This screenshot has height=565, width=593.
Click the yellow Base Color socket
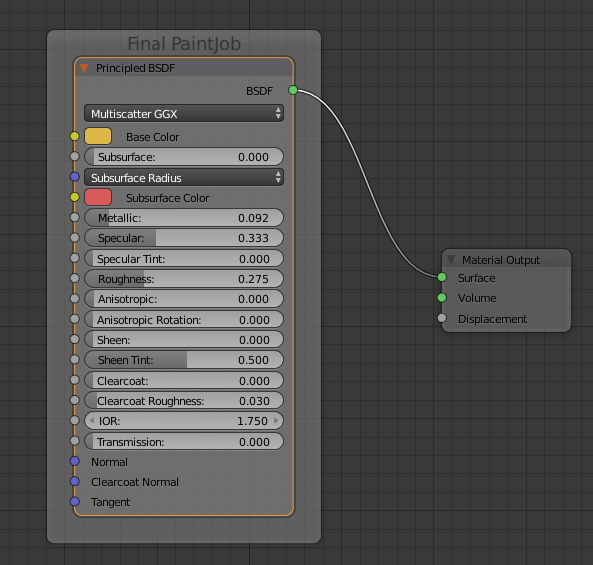click(75, 136)
